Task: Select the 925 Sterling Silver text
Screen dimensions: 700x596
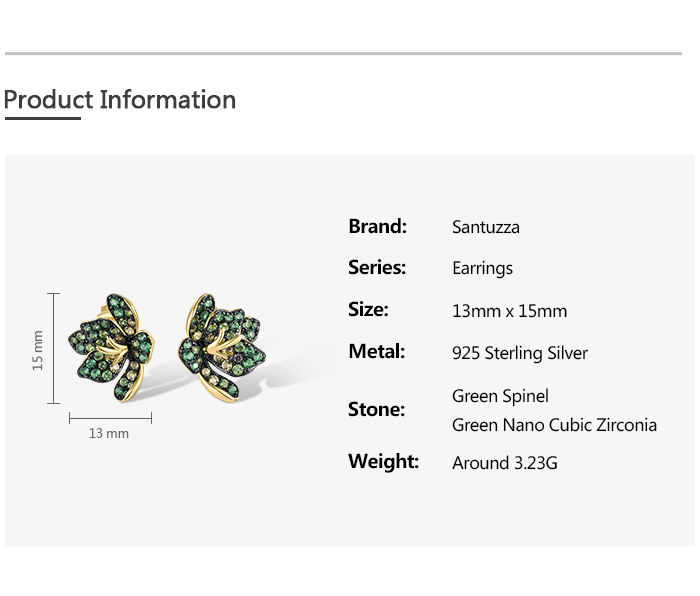Action: [520, 353]
